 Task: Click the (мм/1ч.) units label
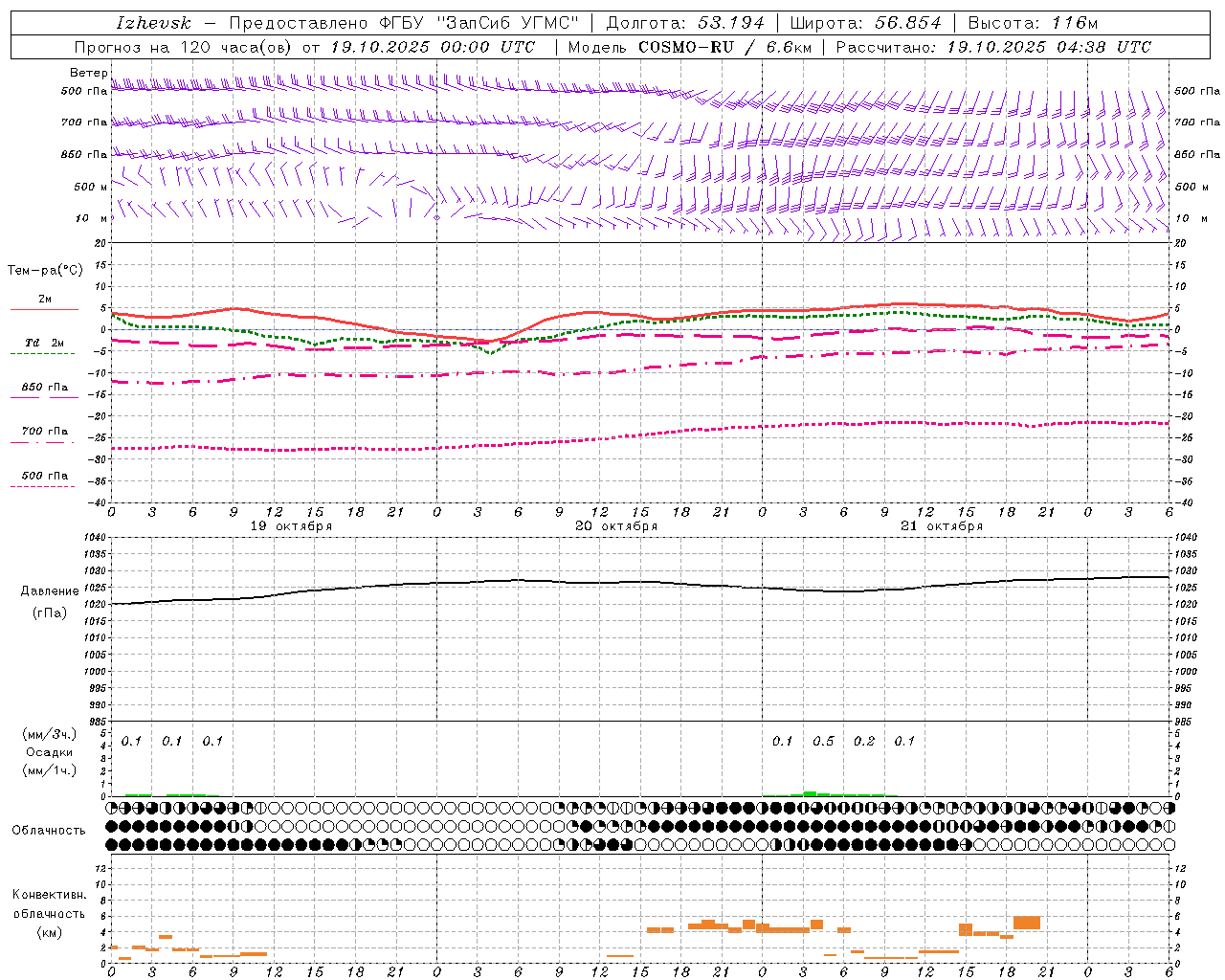coord(50,770)
